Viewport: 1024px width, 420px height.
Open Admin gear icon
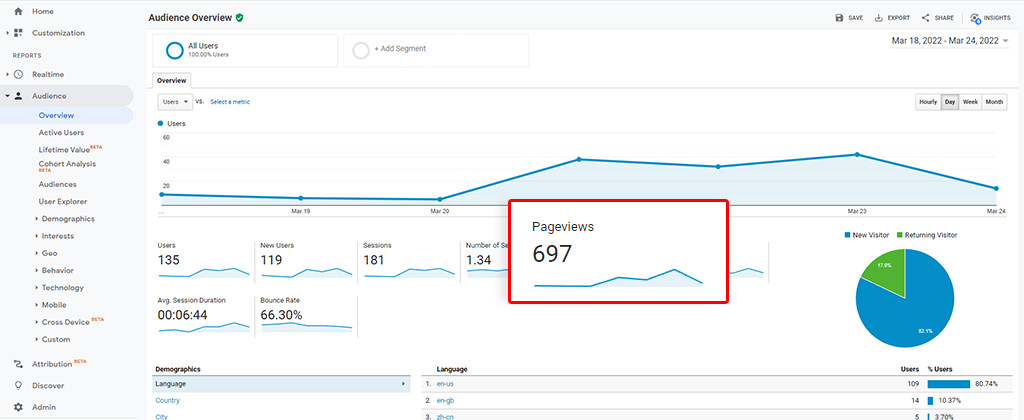pos(18,407)
